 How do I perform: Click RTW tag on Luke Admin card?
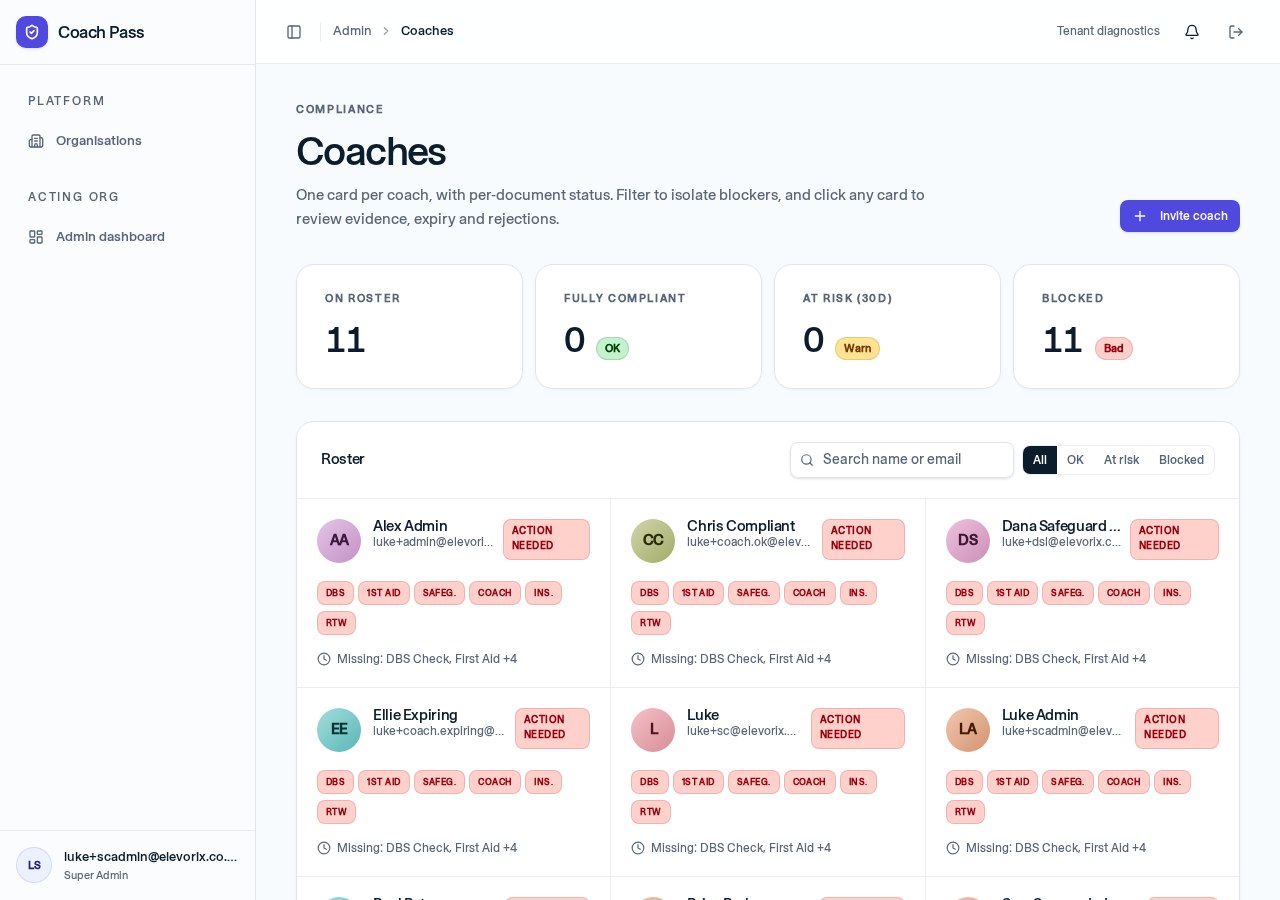click(965, 812)
